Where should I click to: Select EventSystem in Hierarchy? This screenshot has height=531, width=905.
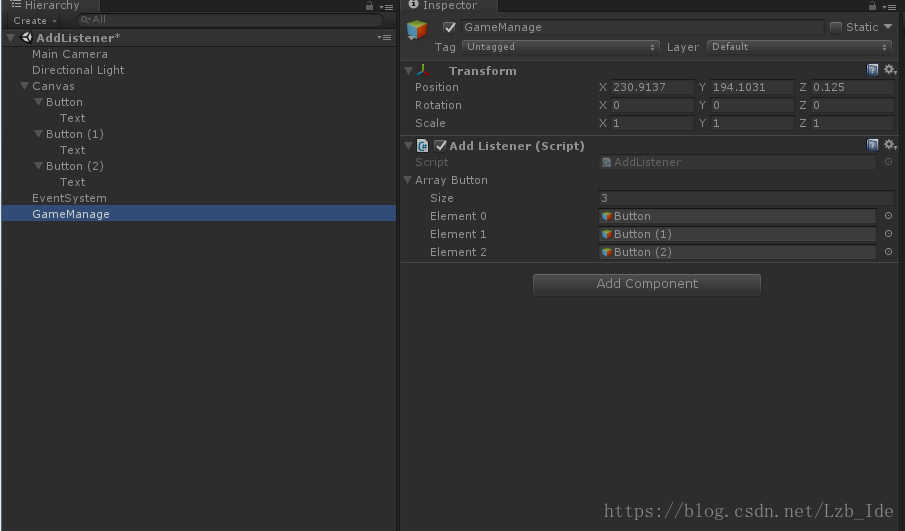[69, 198]
